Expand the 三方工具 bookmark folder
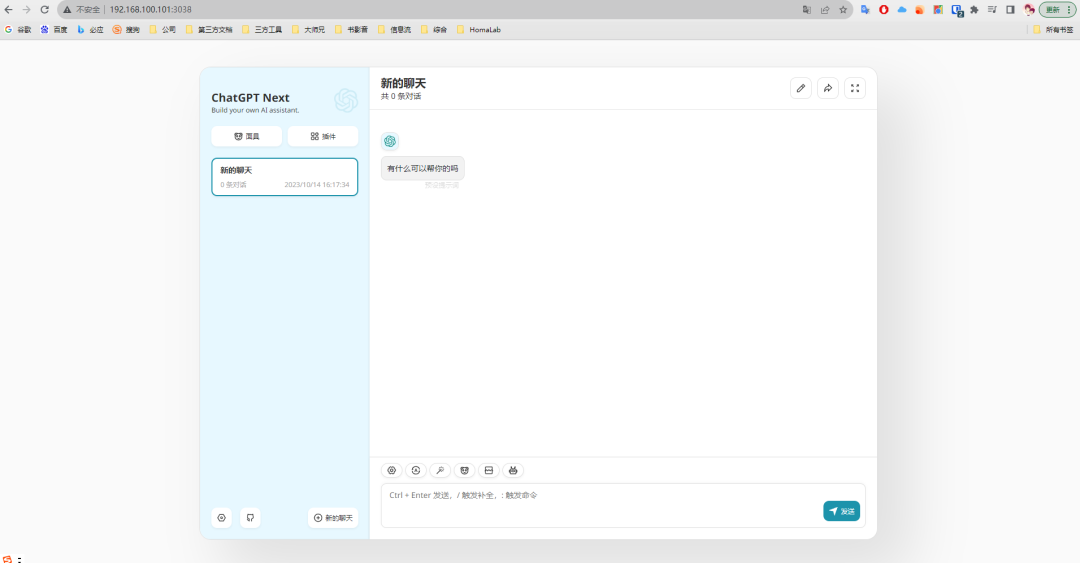The image size is (1080, 563). (x=262, y=30)
